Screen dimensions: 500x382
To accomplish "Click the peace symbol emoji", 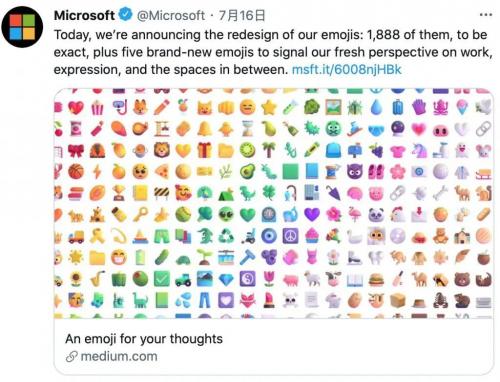I will [291, 236].
